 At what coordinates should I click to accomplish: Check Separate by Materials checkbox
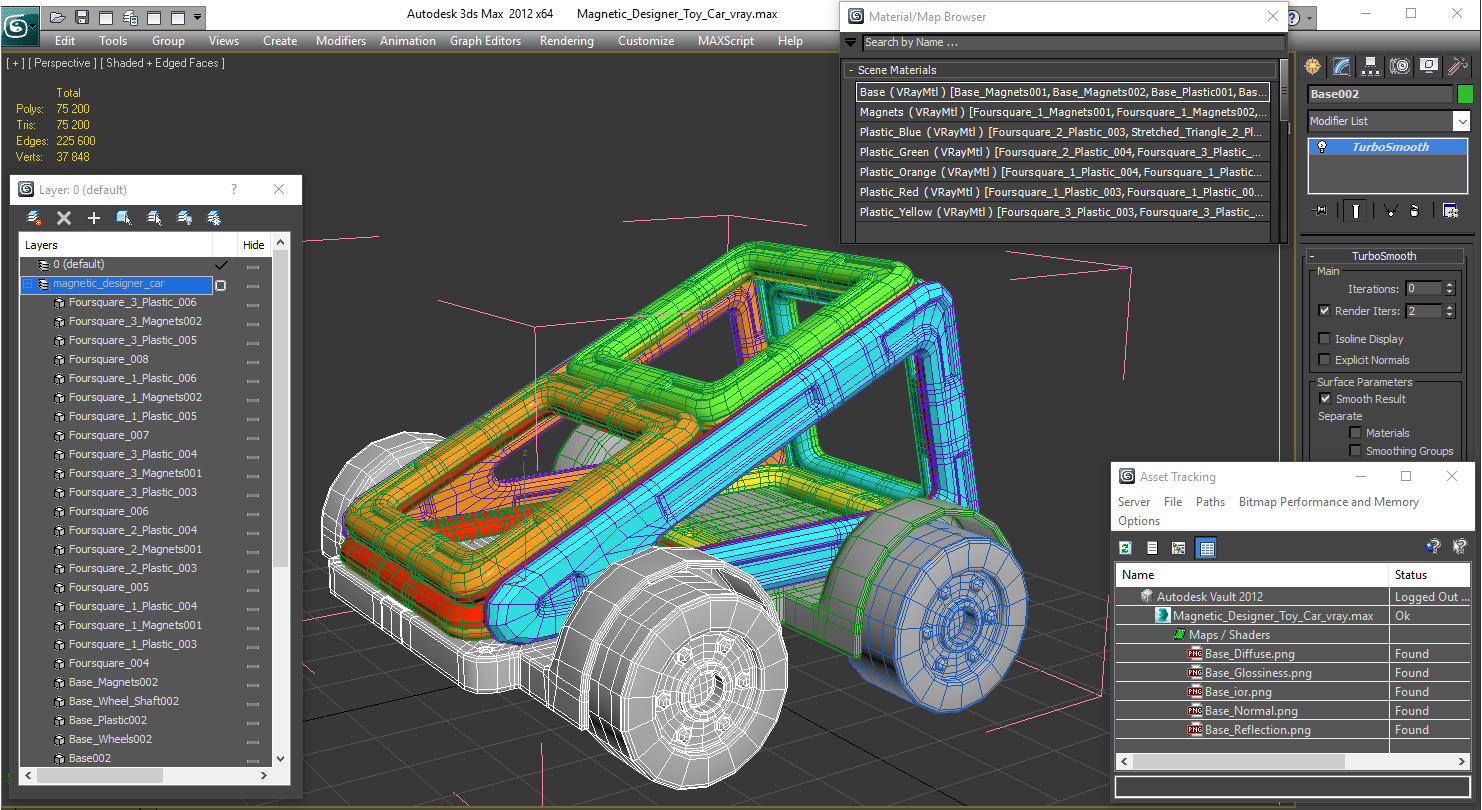click(x=1355, y=433)
